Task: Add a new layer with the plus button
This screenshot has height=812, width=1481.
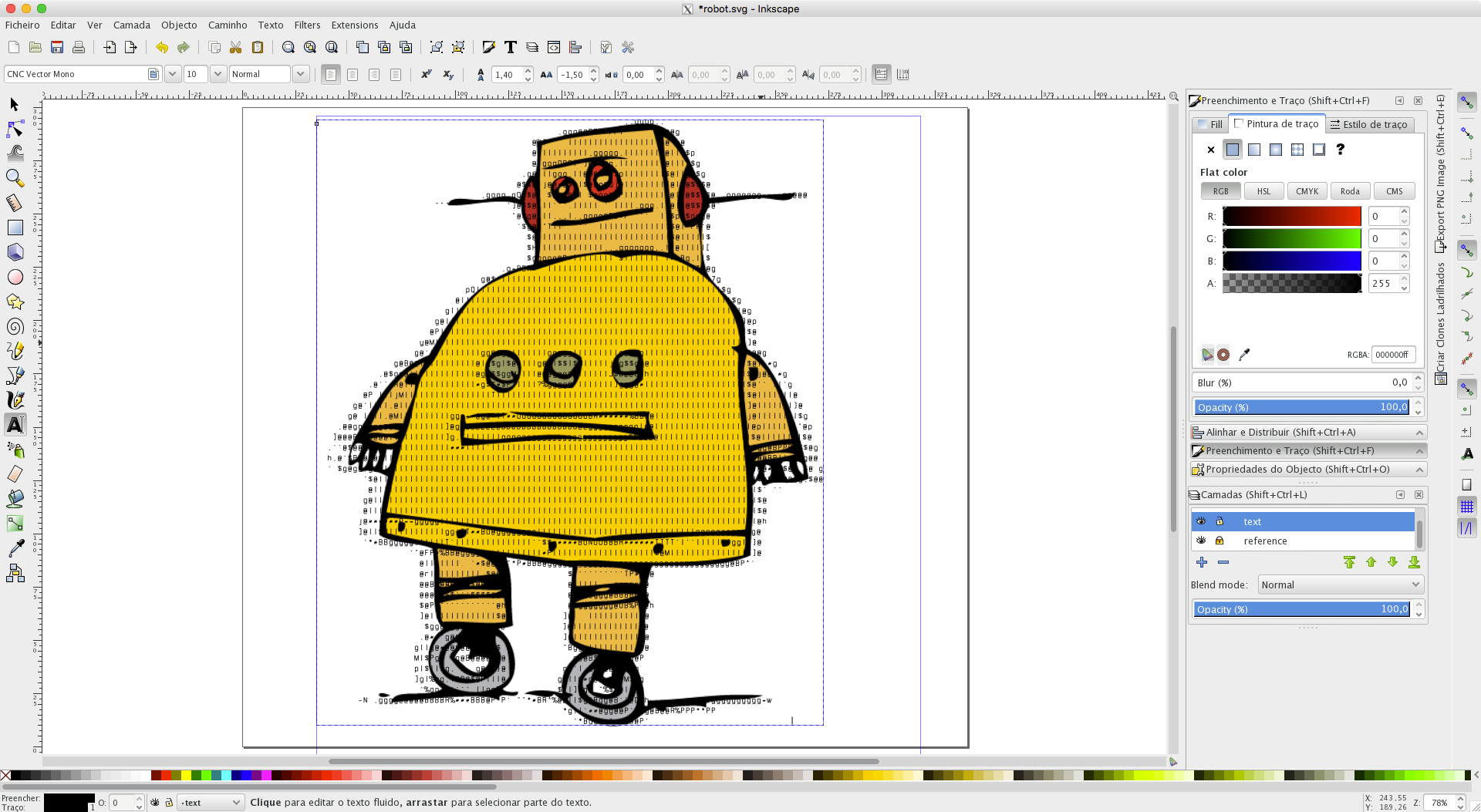Action: (x=1202, y=562)
